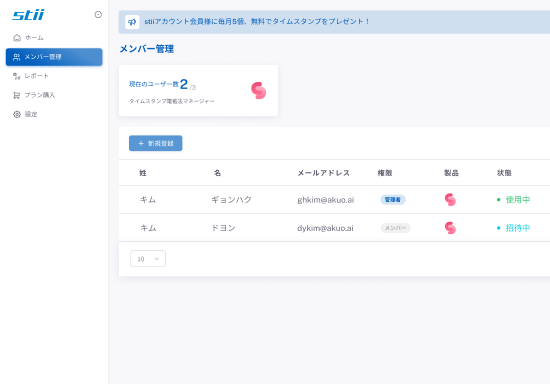The width and height of the screenshot is (550, 384).
Task: Click the 権限 column header
Action: (x=385, y=173)
